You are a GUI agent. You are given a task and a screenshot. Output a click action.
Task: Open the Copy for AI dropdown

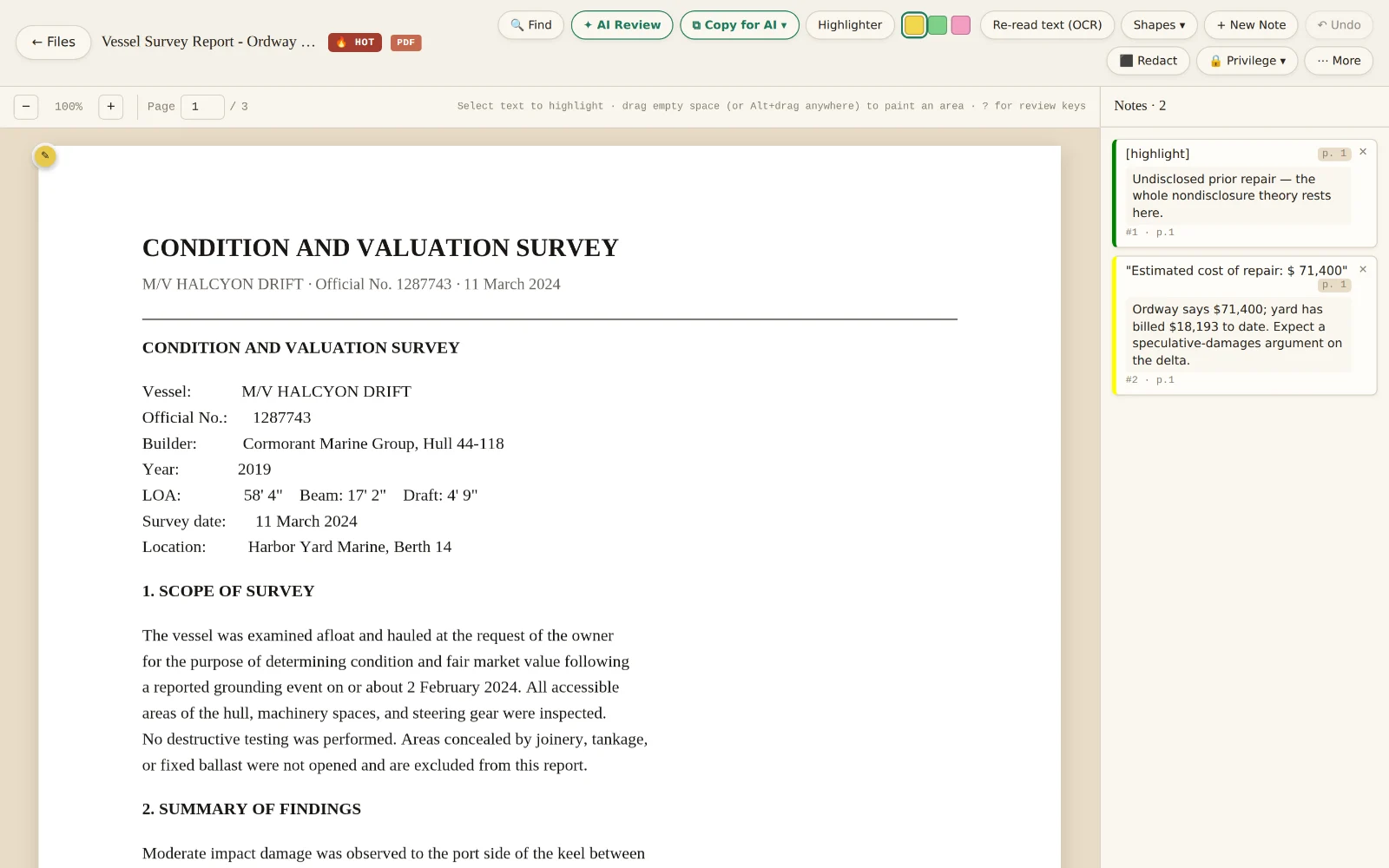739,25
